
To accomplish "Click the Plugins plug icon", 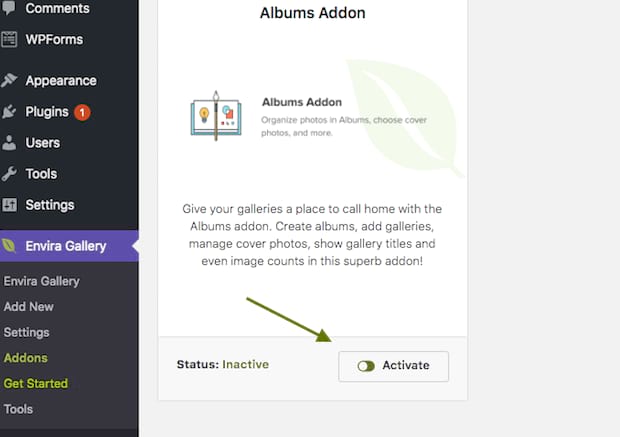I will (x=10, y=112).
